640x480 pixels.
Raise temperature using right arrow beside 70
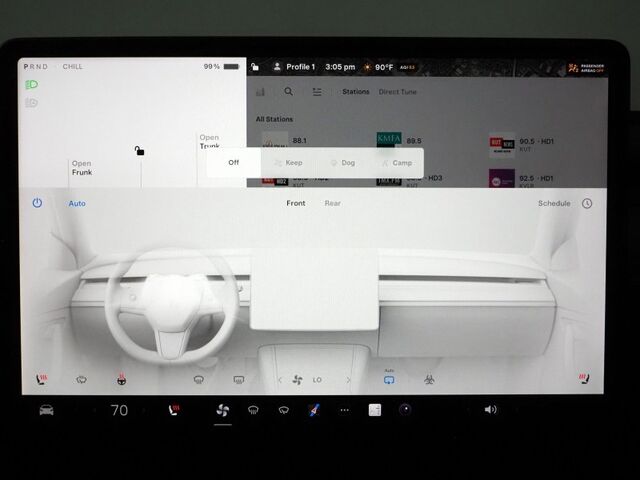(144, 410)
